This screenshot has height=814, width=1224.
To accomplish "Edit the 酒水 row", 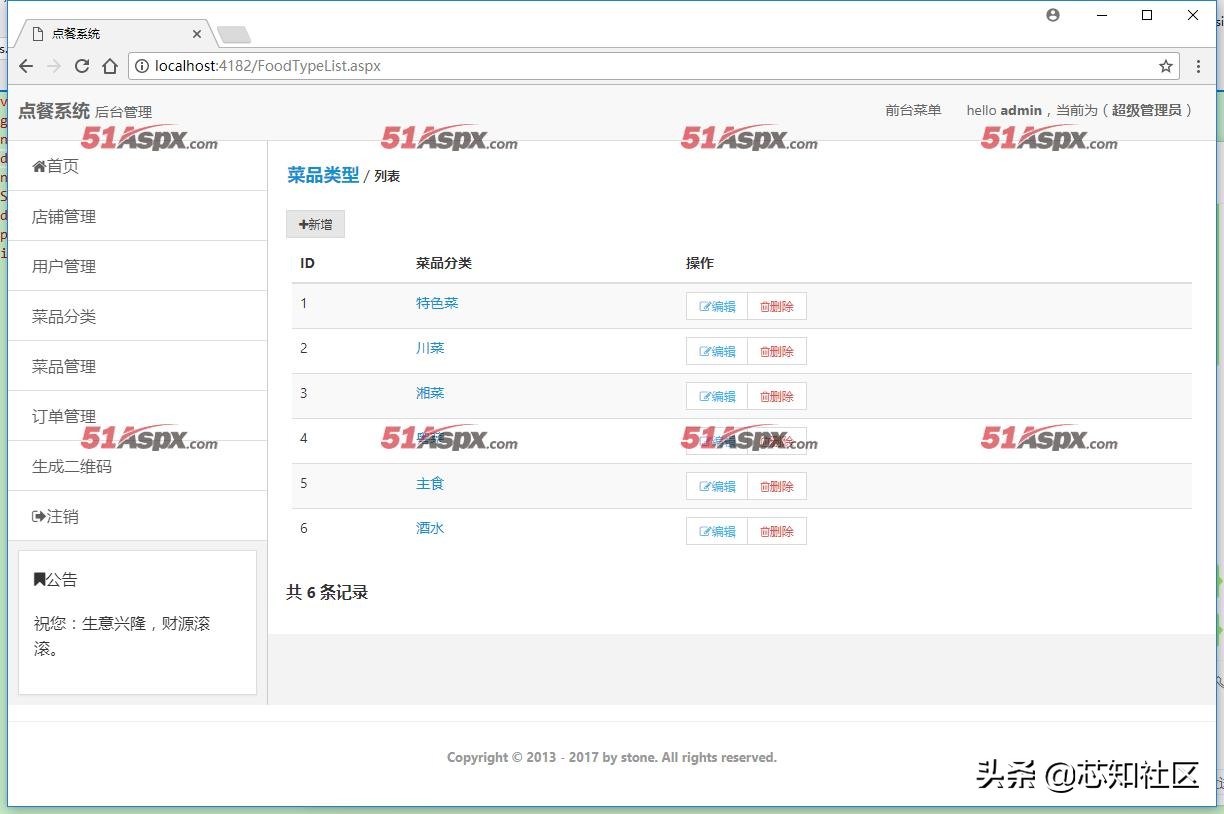I will [717, 531].
